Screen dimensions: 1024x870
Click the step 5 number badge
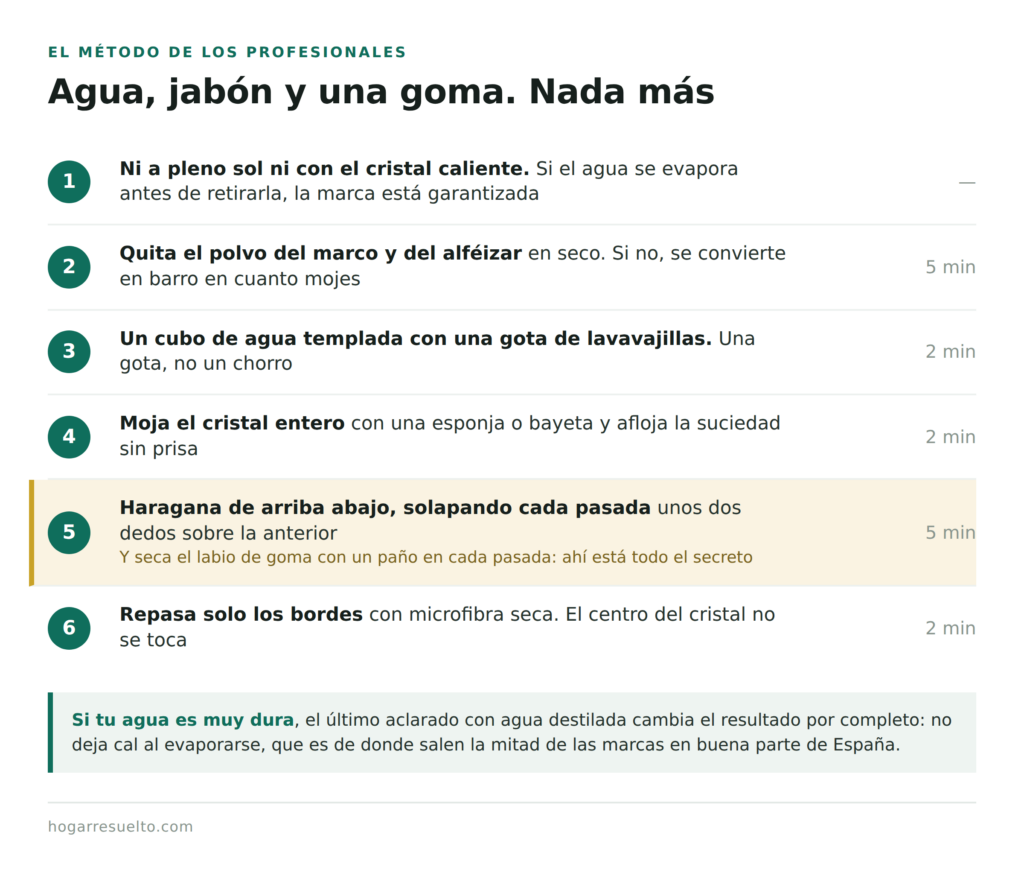pyautogui.click(x=69, y=532)
